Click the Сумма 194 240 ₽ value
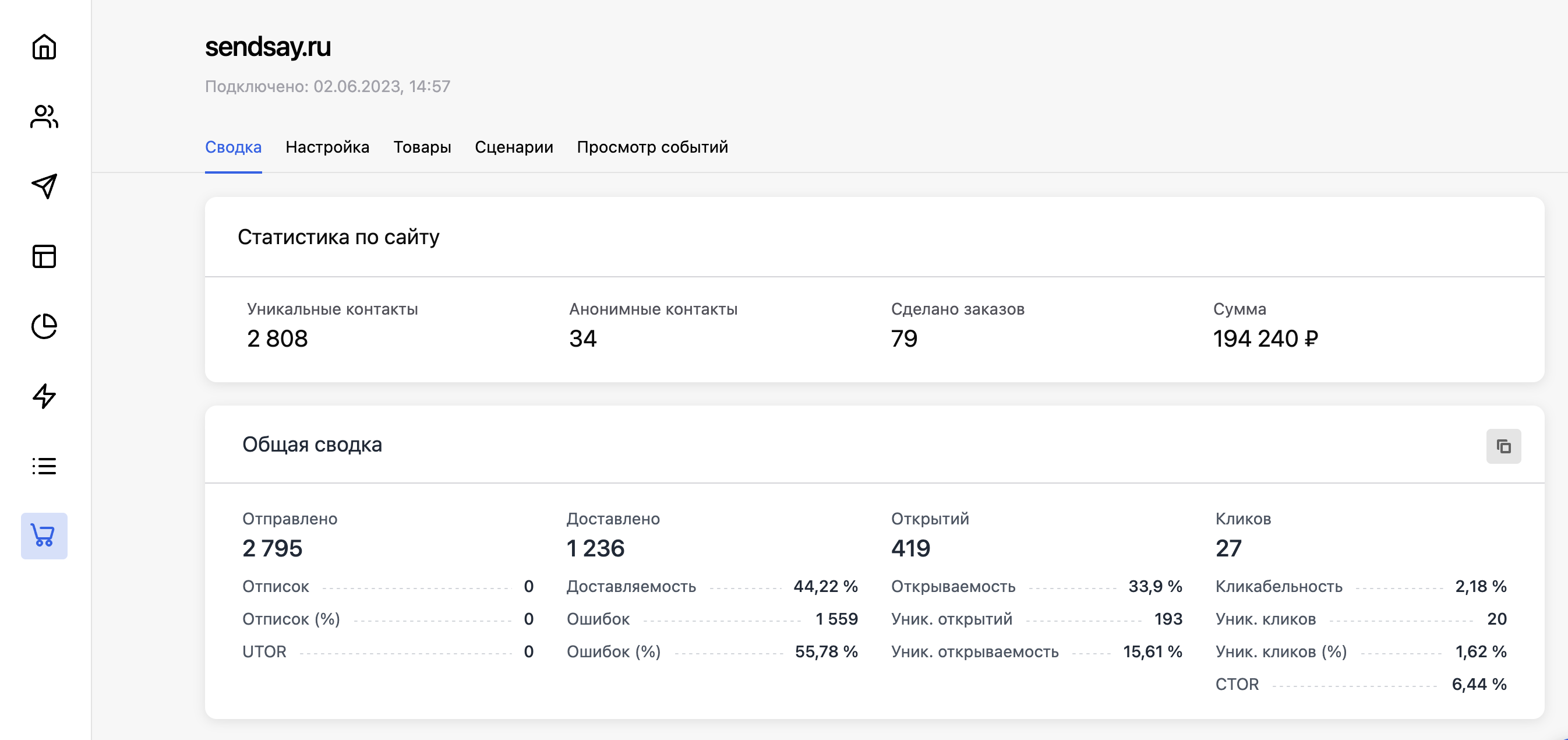This screenshot has height=740, width=1568. [1265, 339]
